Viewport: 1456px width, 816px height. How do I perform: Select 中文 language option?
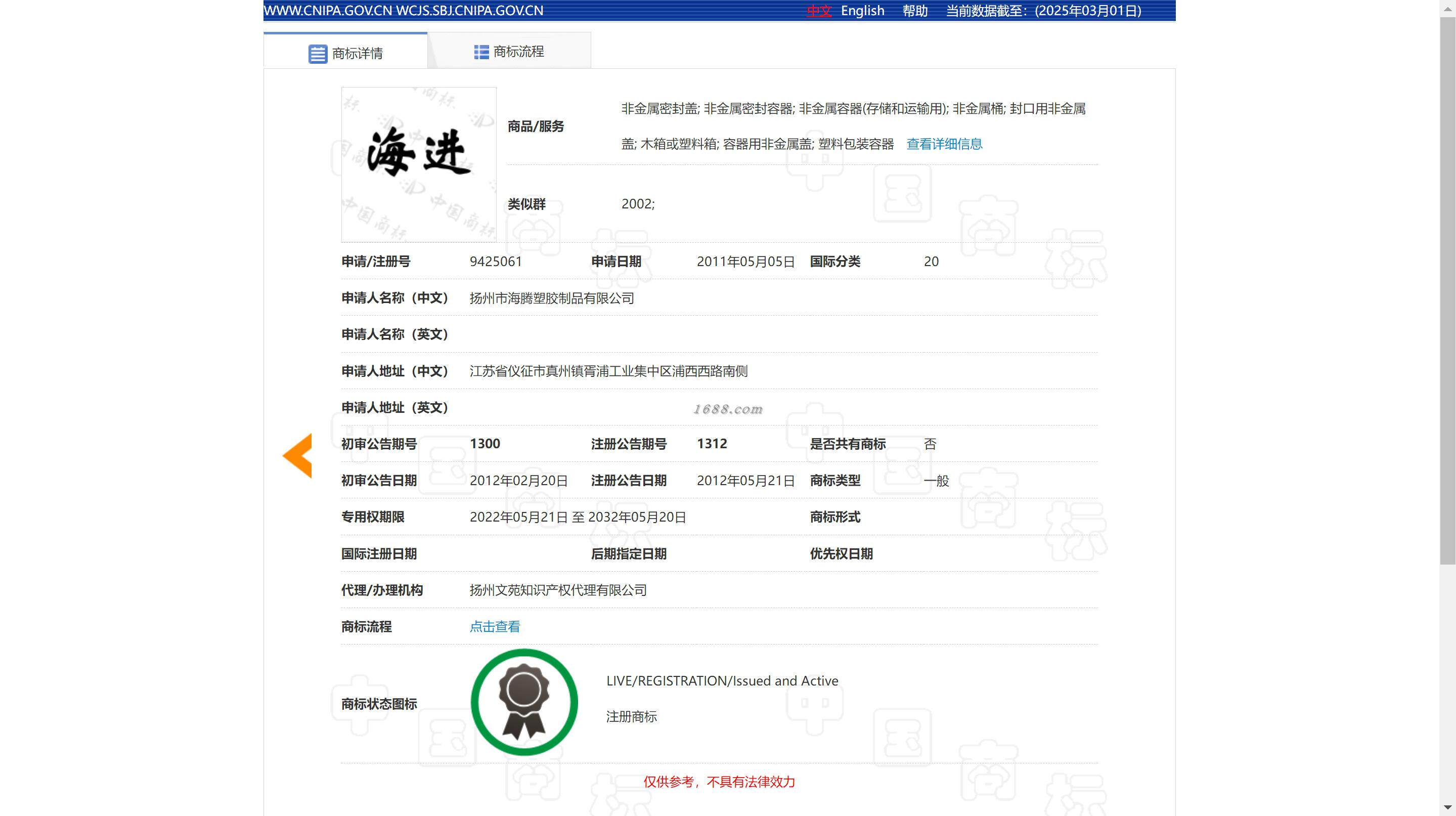point(818,11)
